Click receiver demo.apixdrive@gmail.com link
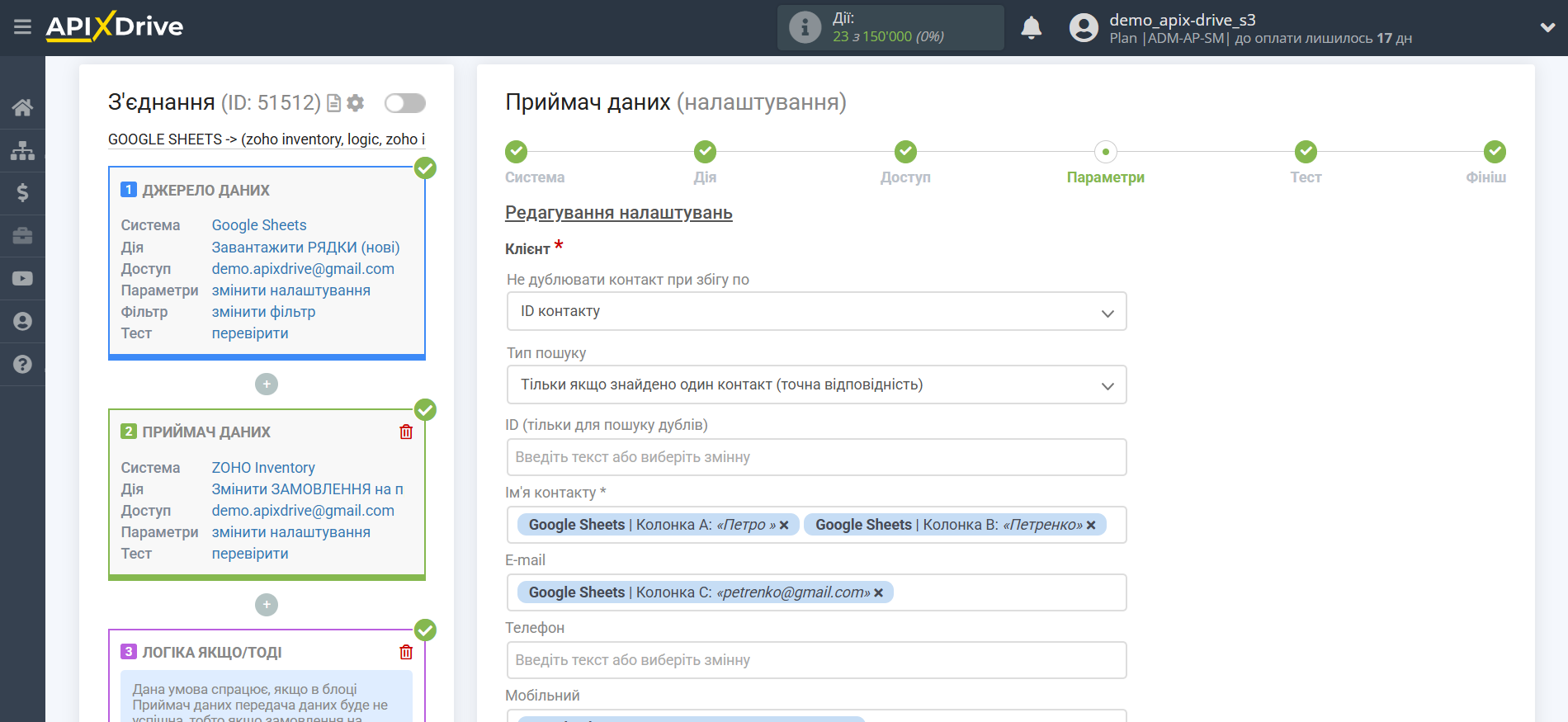The width and height of the screenshot is (1568, 722). click(x=303, y=511)
